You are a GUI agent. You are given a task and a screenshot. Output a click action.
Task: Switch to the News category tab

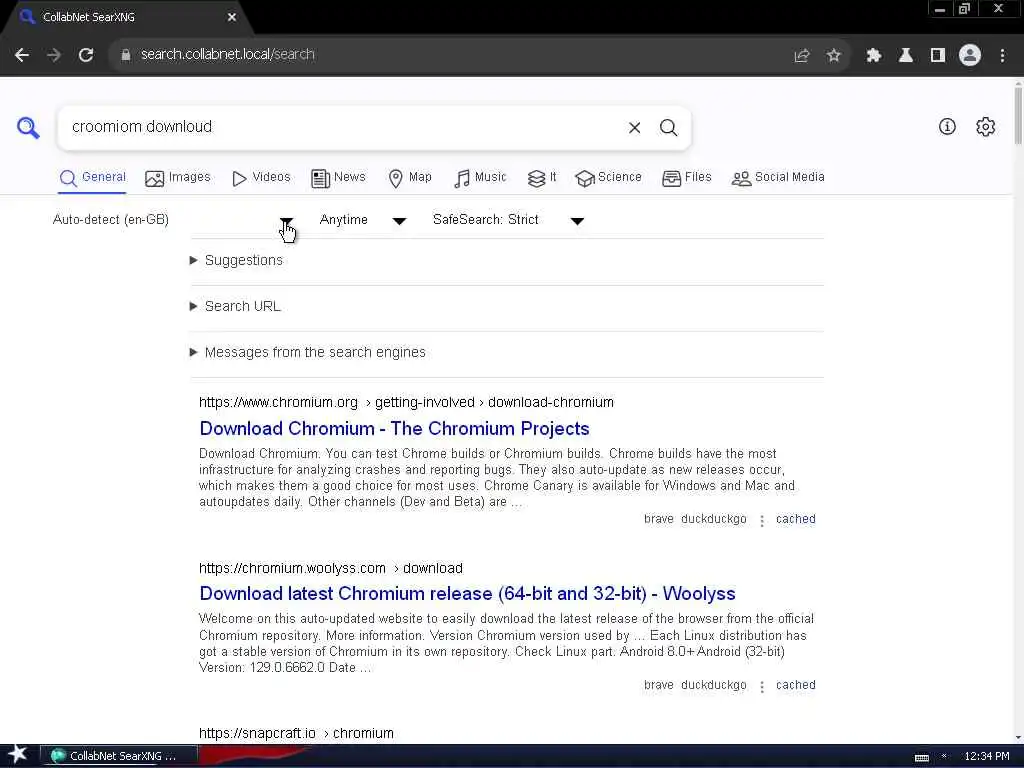click(x=338, y=178)
